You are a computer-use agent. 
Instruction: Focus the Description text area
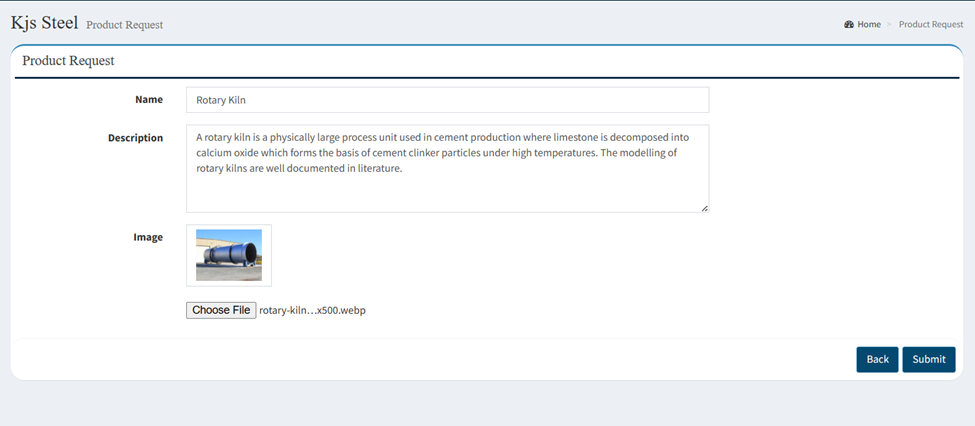447,169
